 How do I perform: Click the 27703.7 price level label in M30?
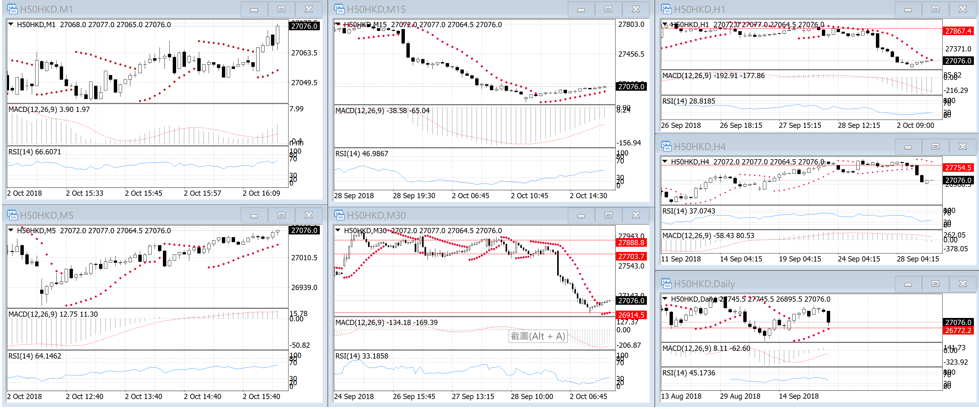point(631,257)
